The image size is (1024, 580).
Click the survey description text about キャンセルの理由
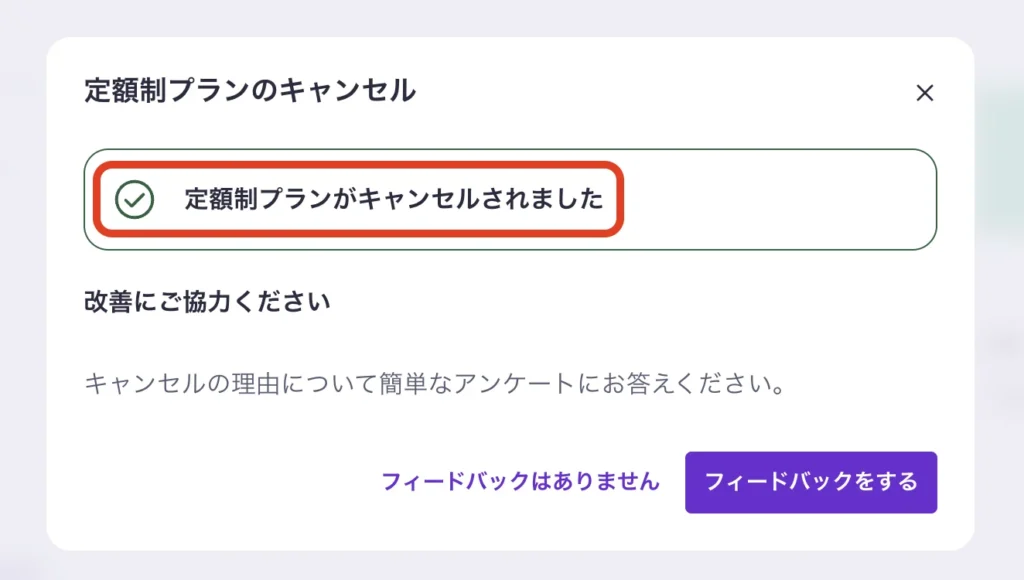433,383
